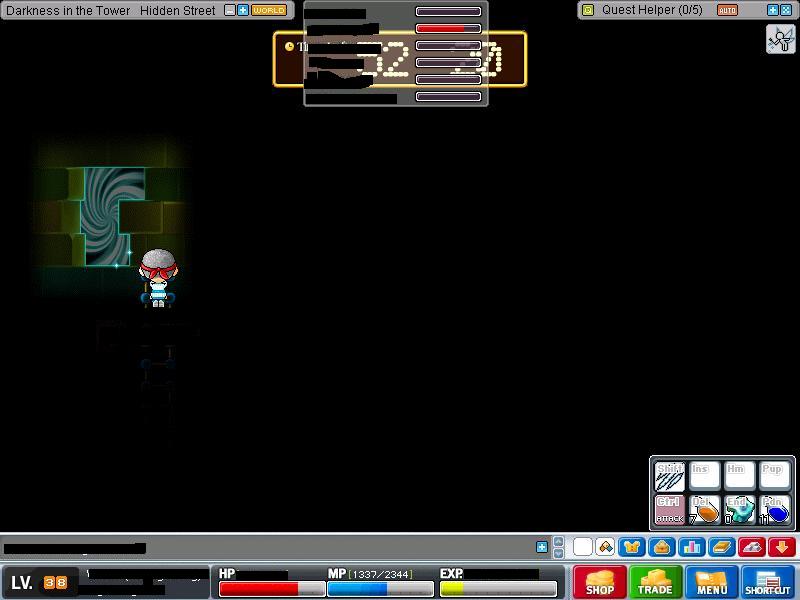Screen dimensions: 800x600
Task: Click the MP value 1337/2344 text
Action: pos(381,574)
